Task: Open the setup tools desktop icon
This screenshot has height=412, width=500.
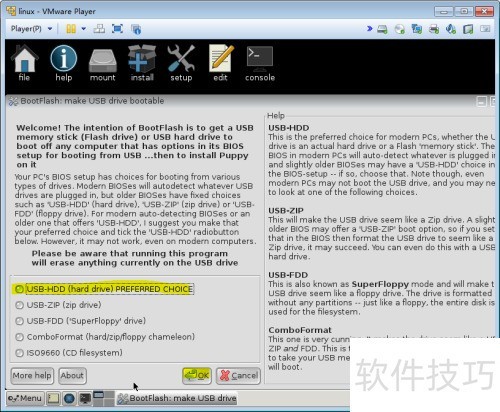Action: tap(181, 63)
